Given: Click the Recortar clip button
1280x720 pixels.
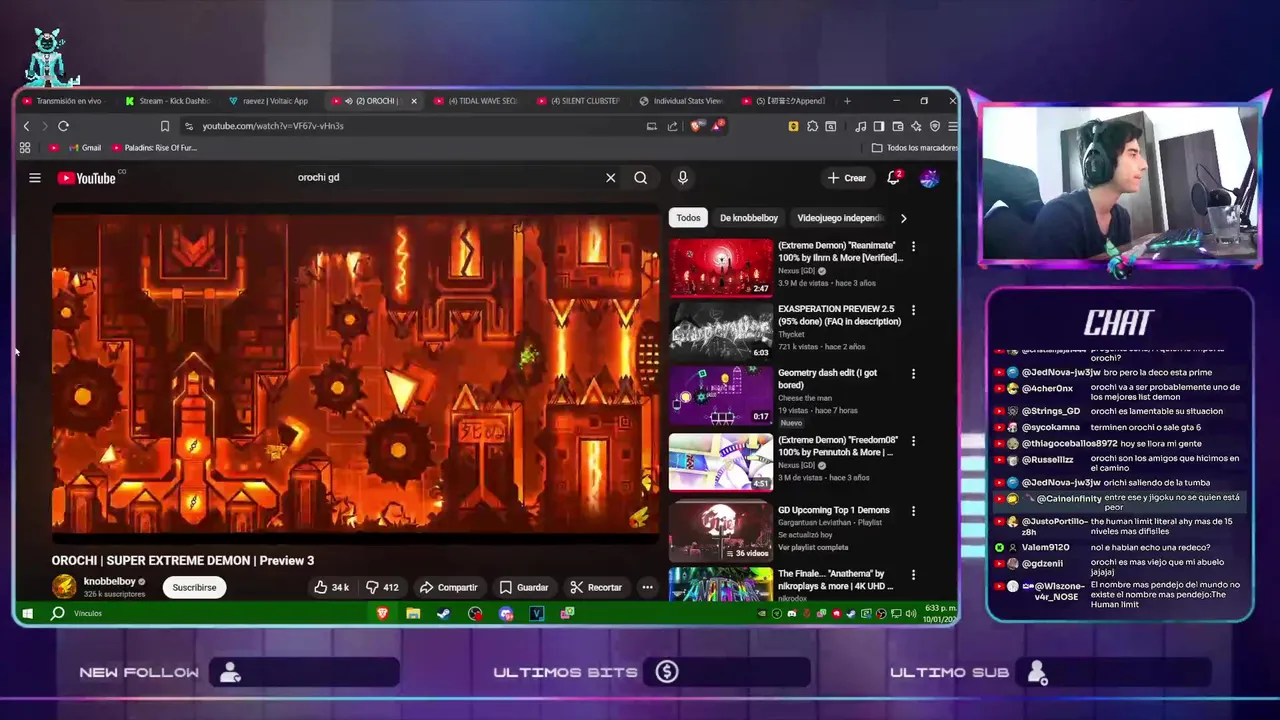Looking at the screenshot, I should tap(596, 587).
